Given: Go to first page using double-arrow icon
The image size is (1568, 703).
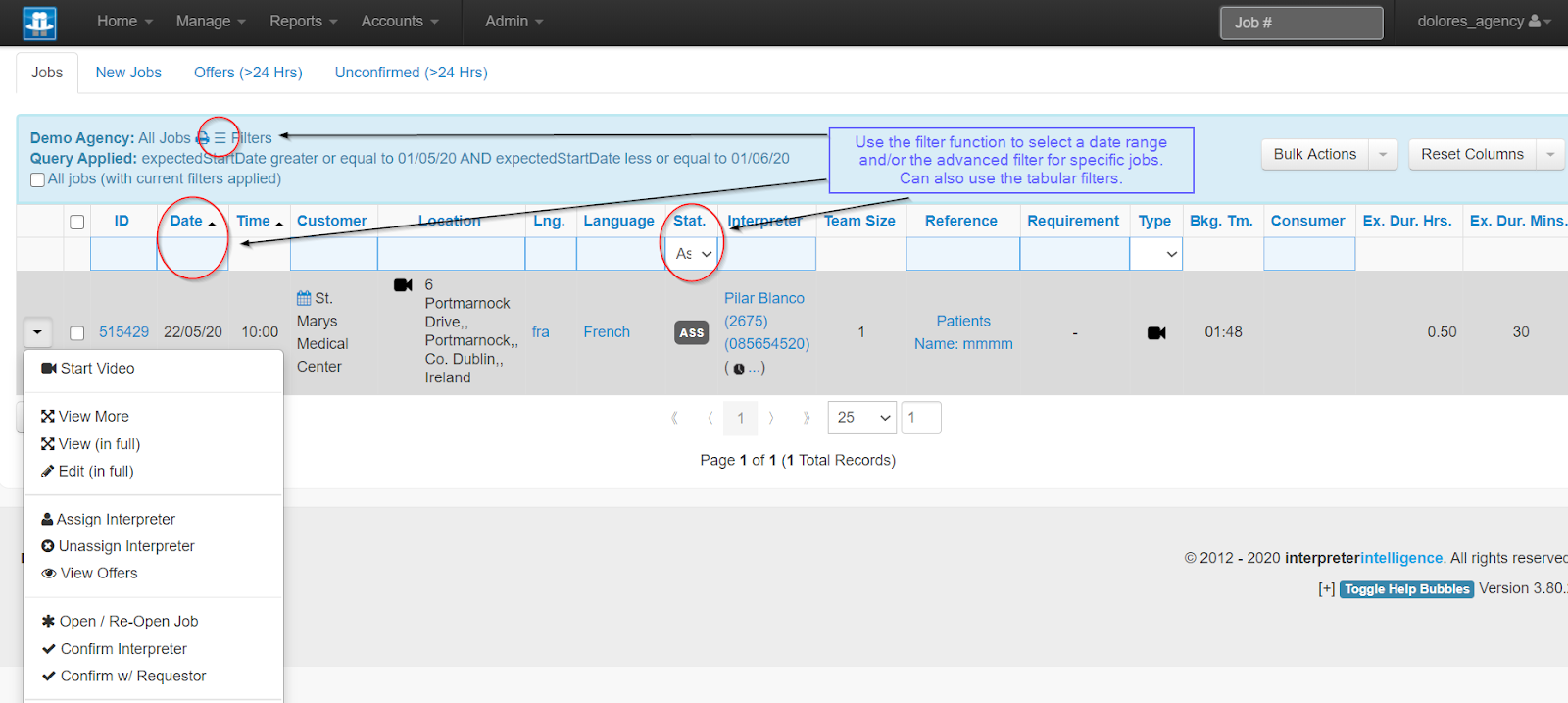Looking at the screenshot, I should [x=674, y=418].
